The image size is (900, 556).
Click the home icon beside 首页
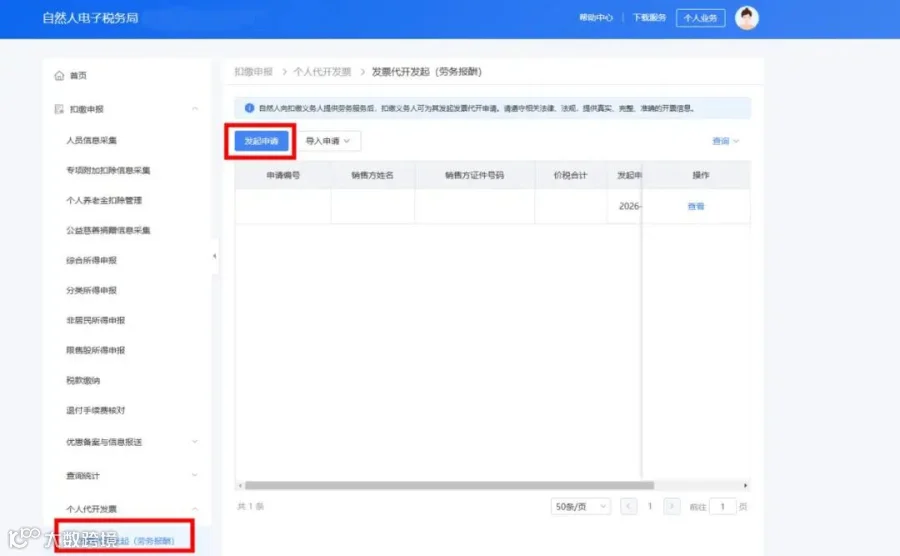pos(59,76)
